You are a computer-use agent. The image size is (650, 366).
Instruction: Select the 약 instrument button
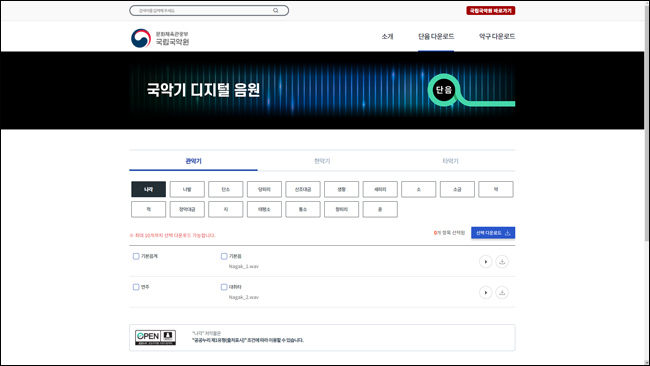pyautogui.click(x=496, y=189)
